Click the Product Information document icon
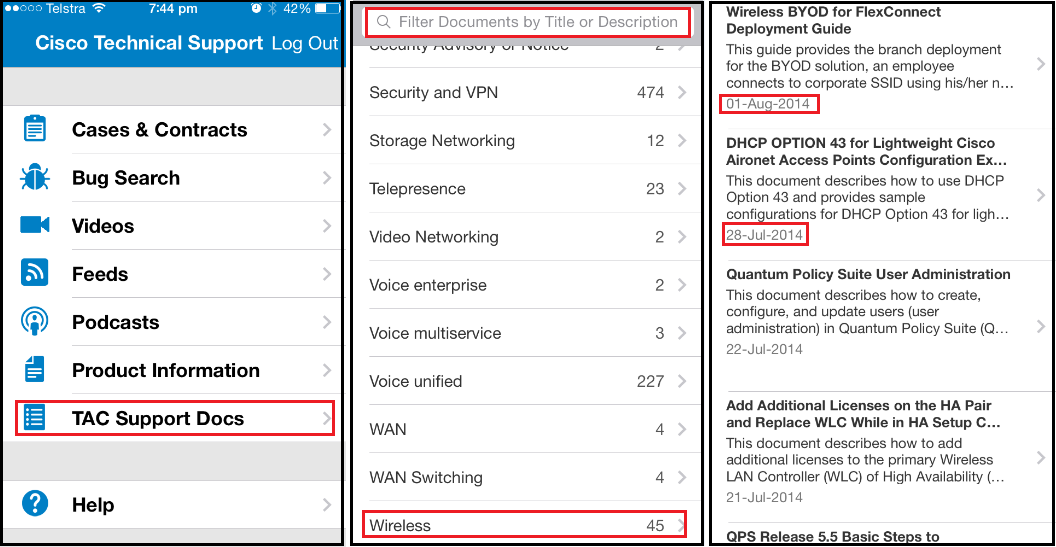1056x547 pixels. coord(34,370)
